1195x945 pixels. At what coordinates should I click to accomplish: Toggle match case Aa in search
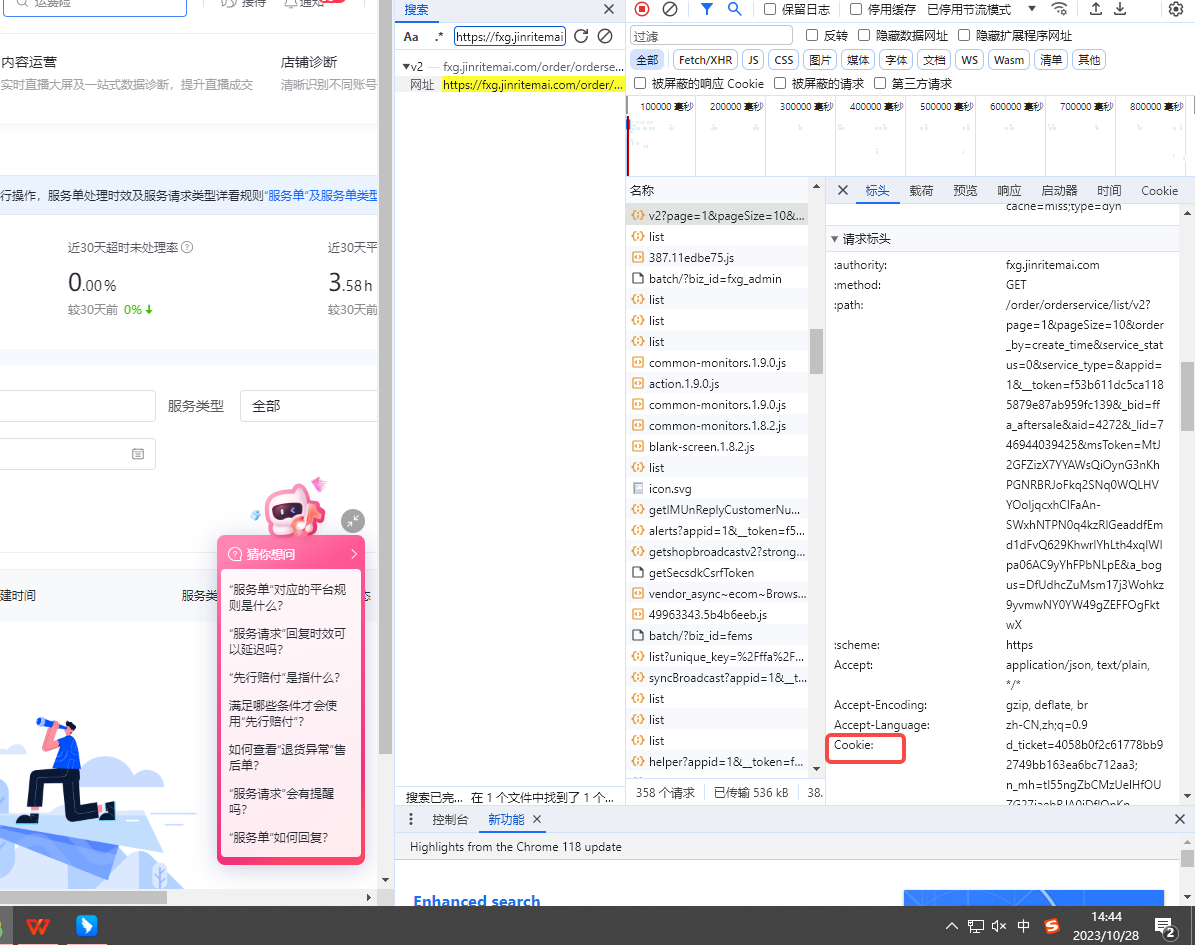[x=411, y=37]
